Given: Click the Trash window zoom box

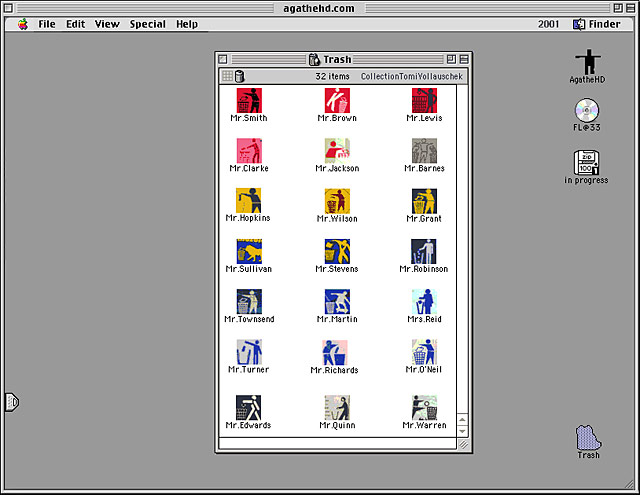Looking at the screenshot, I should (x=451, y=59).
